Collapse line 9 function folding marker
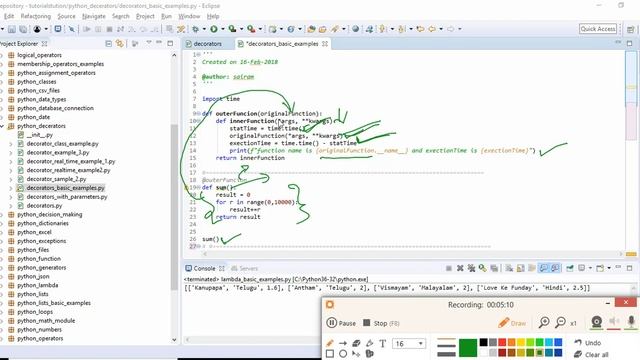The image size is (640, 360). (x=198, y=113)
